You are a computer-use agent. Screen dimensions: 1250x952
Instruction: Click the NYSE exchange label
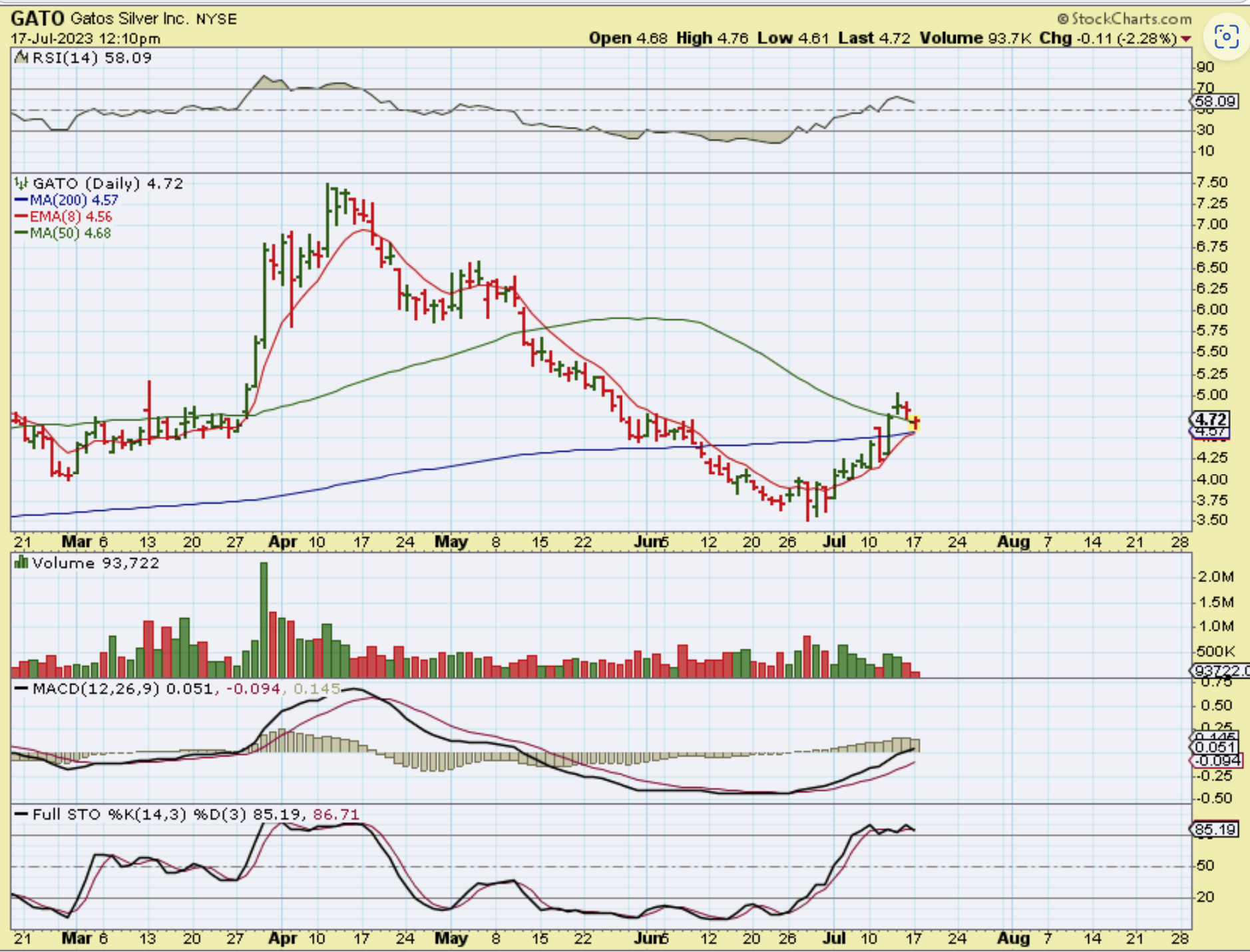click(216, 19)
